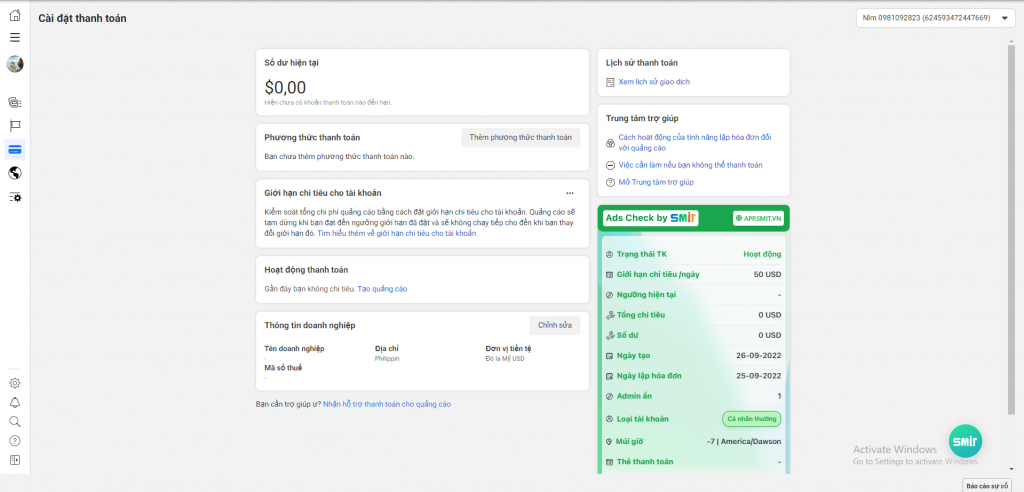Screen dimensions: 1024x492
Task: Click the Home icon in the sidebar
Action: click(15, 16)
